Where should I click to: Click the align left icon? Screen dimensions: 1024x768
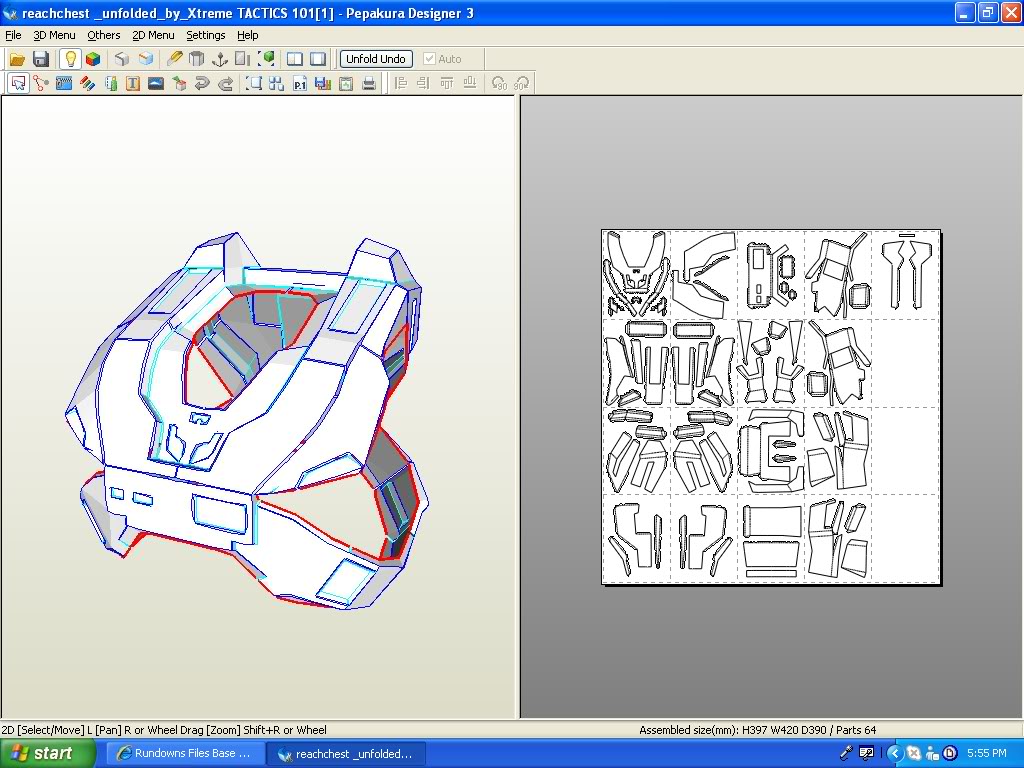[x=401, y=84]
